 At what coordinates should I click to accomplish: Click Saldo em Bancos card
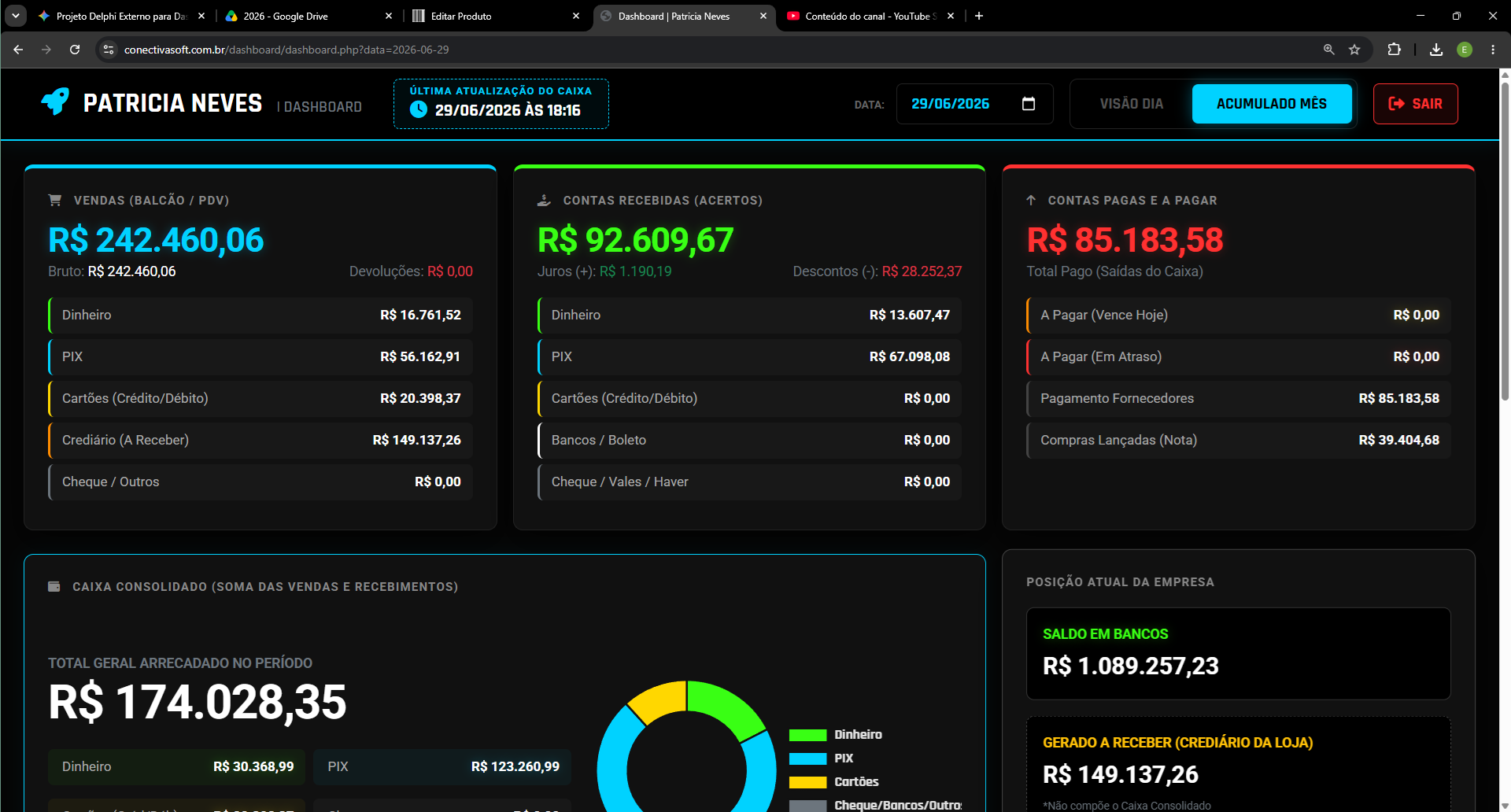pyautogui.click(x=1239, y=653)
